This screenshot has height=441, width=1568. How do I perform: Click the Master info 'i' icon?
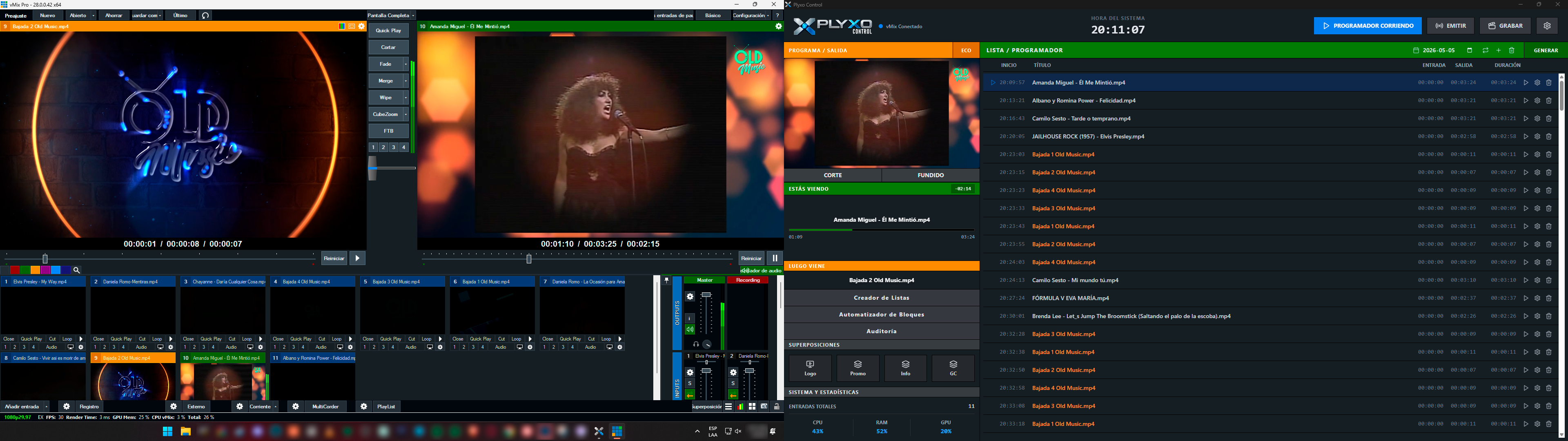tap(690, 318)
